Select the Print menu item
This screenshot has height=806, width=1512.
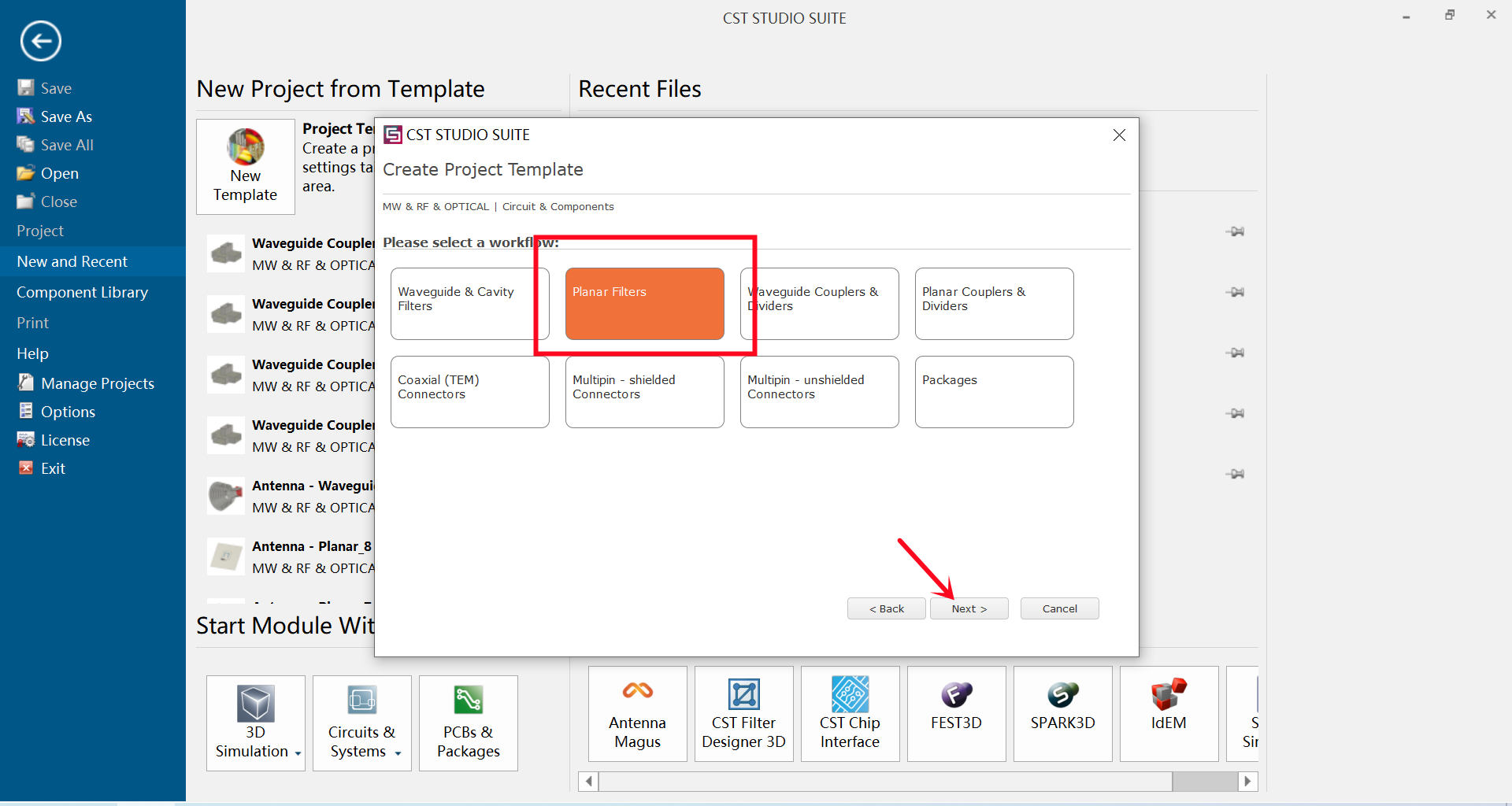tap(93, 323)
